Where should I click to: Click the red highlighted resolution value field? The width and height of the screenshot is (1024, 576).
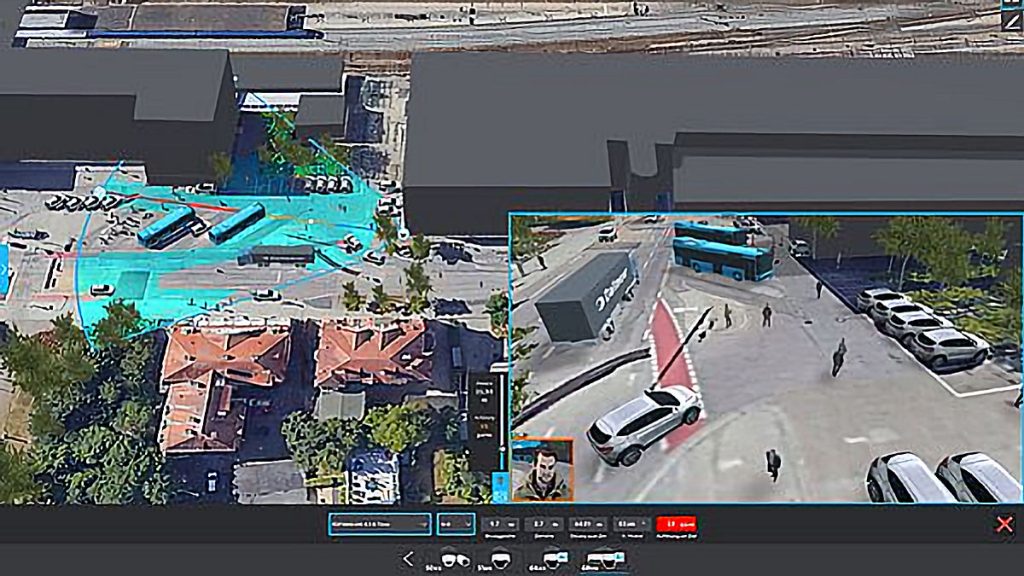[x=676, y=523]
